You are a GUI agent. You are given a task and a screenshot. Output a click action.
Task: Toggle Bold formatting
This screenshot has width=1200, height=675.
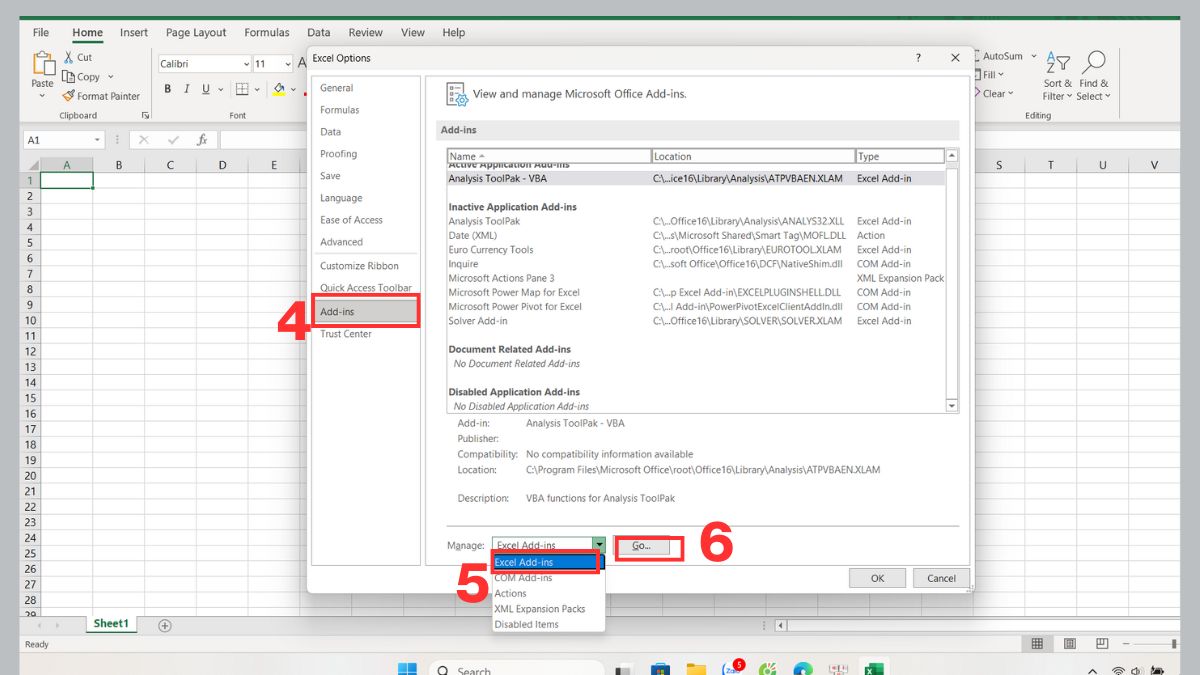167,89
